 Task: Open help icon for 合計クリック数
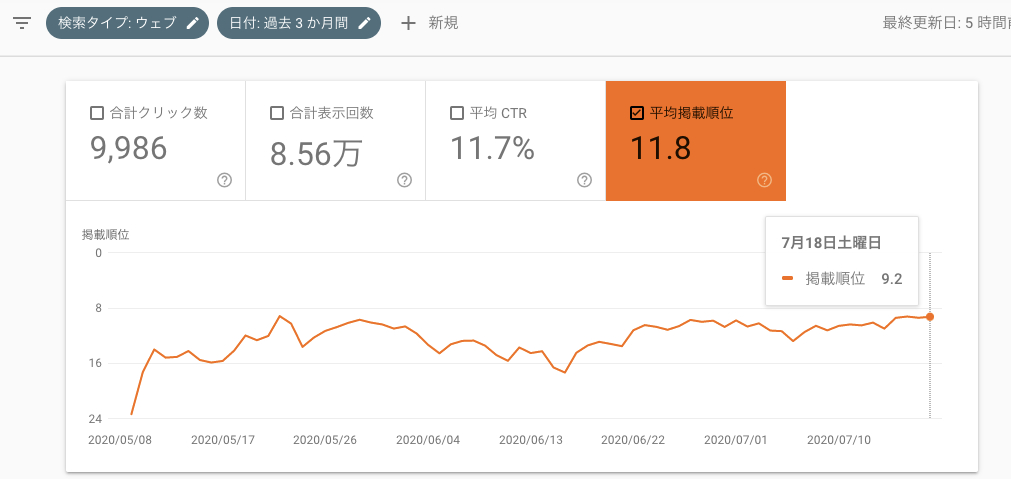[224, 181]
